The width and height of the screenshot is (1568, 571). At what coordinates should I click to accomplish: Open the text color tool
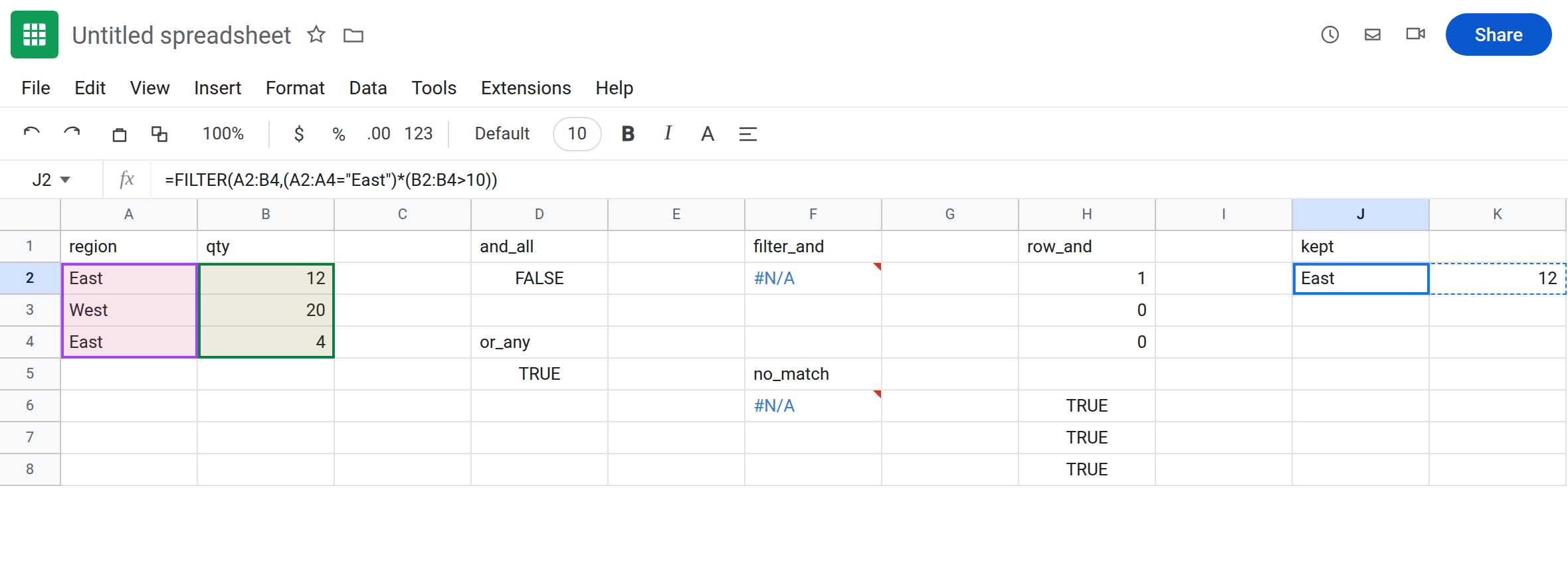[x=708, y=134]
